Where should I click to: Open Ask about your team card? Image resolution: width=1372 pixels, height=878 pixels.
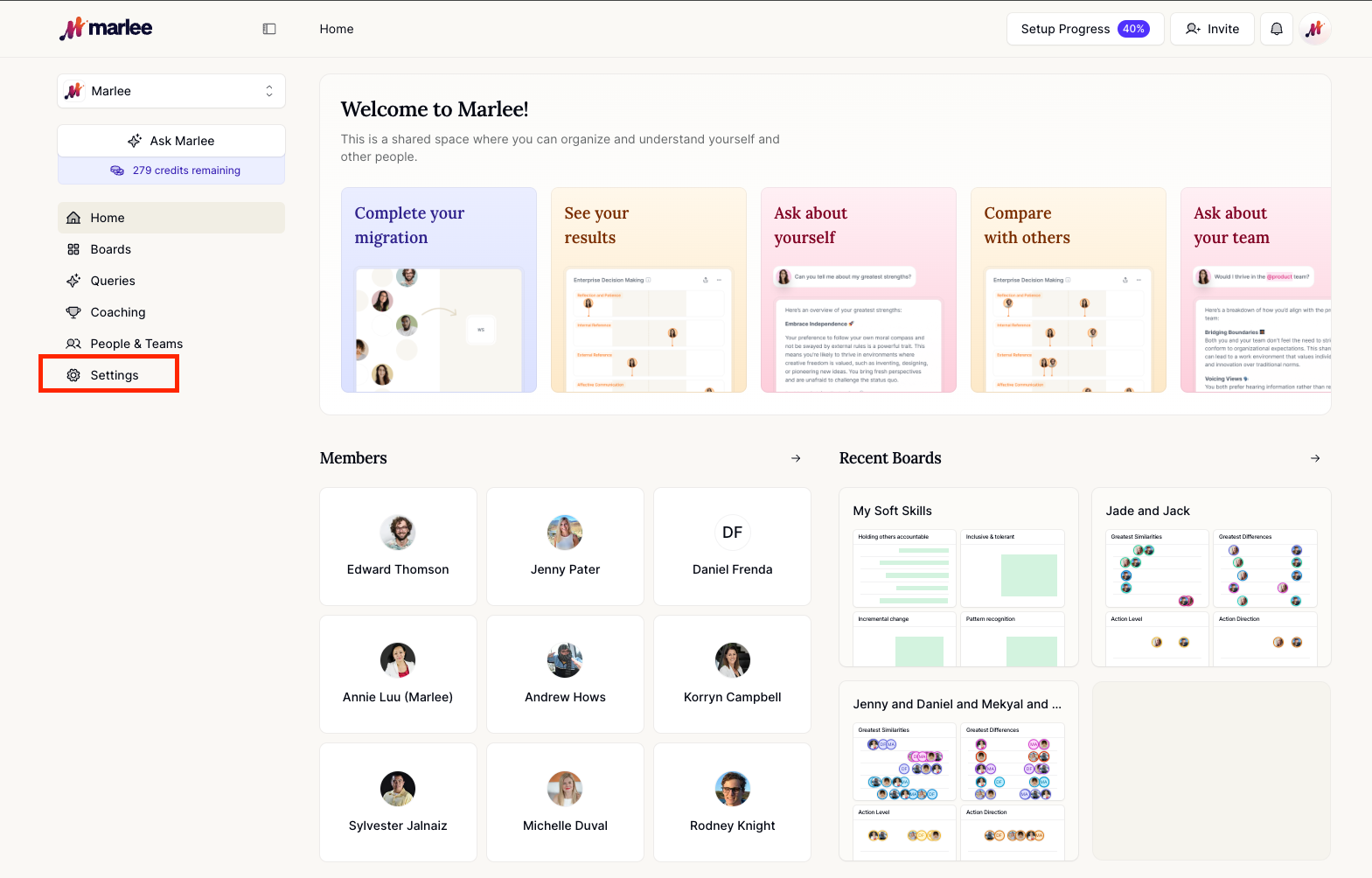1256,289
